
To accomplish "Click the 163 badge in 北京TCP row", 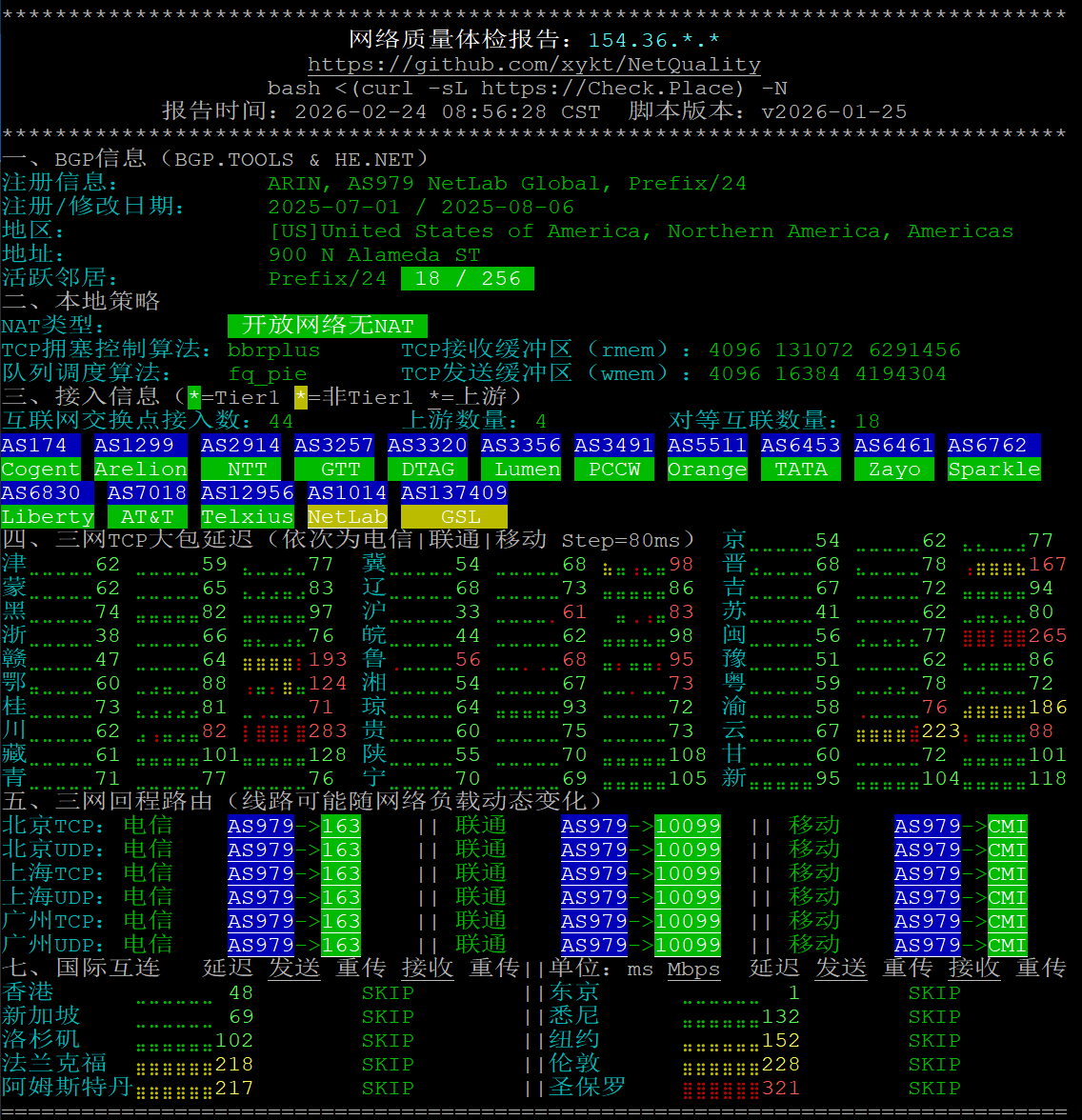I will 341,827.
